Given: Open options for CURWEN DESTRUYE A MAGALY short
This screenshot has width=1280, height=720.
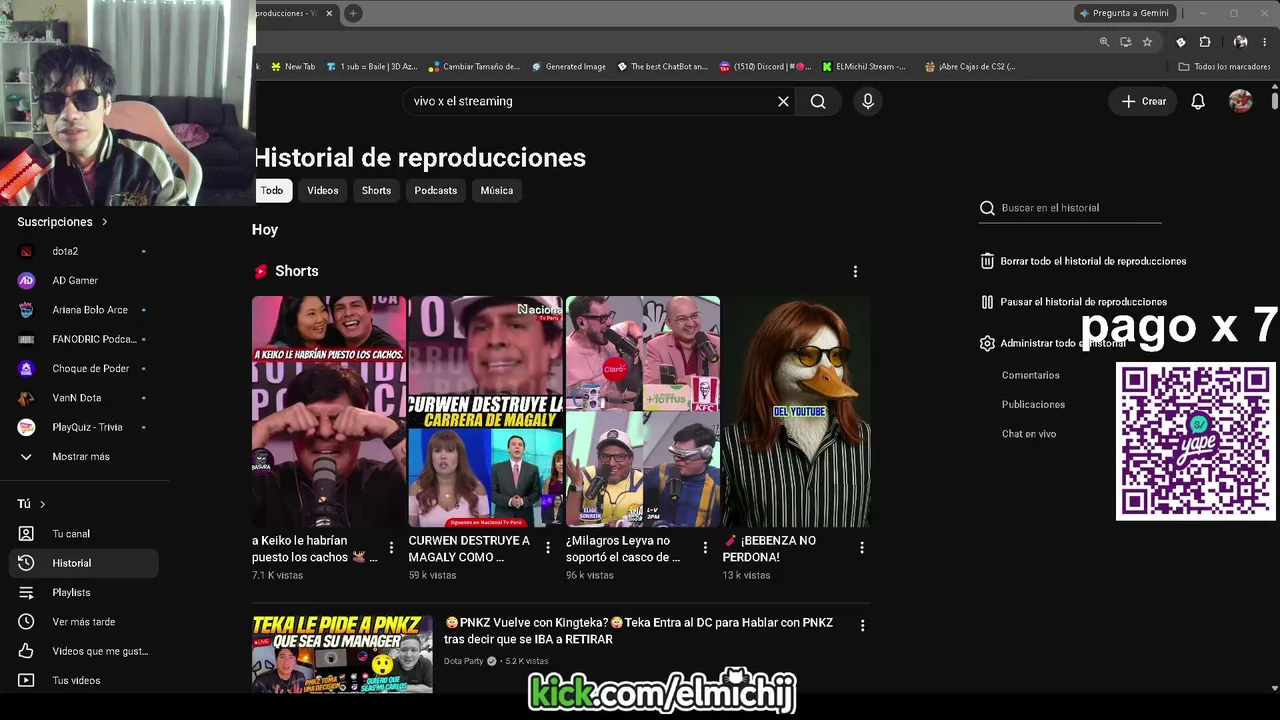Looking at the screenshot, I should (548, 547).
